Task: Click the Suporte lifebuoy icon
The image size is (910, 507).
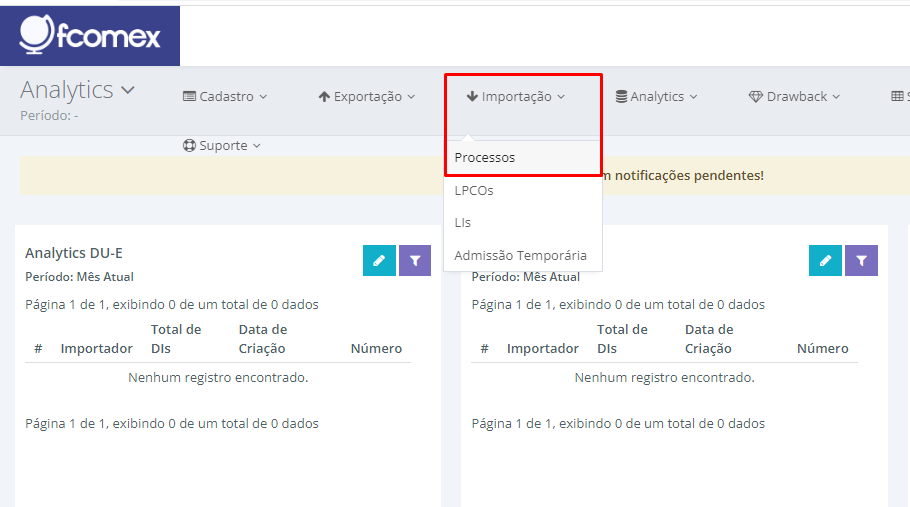Action: pos(189,146)
